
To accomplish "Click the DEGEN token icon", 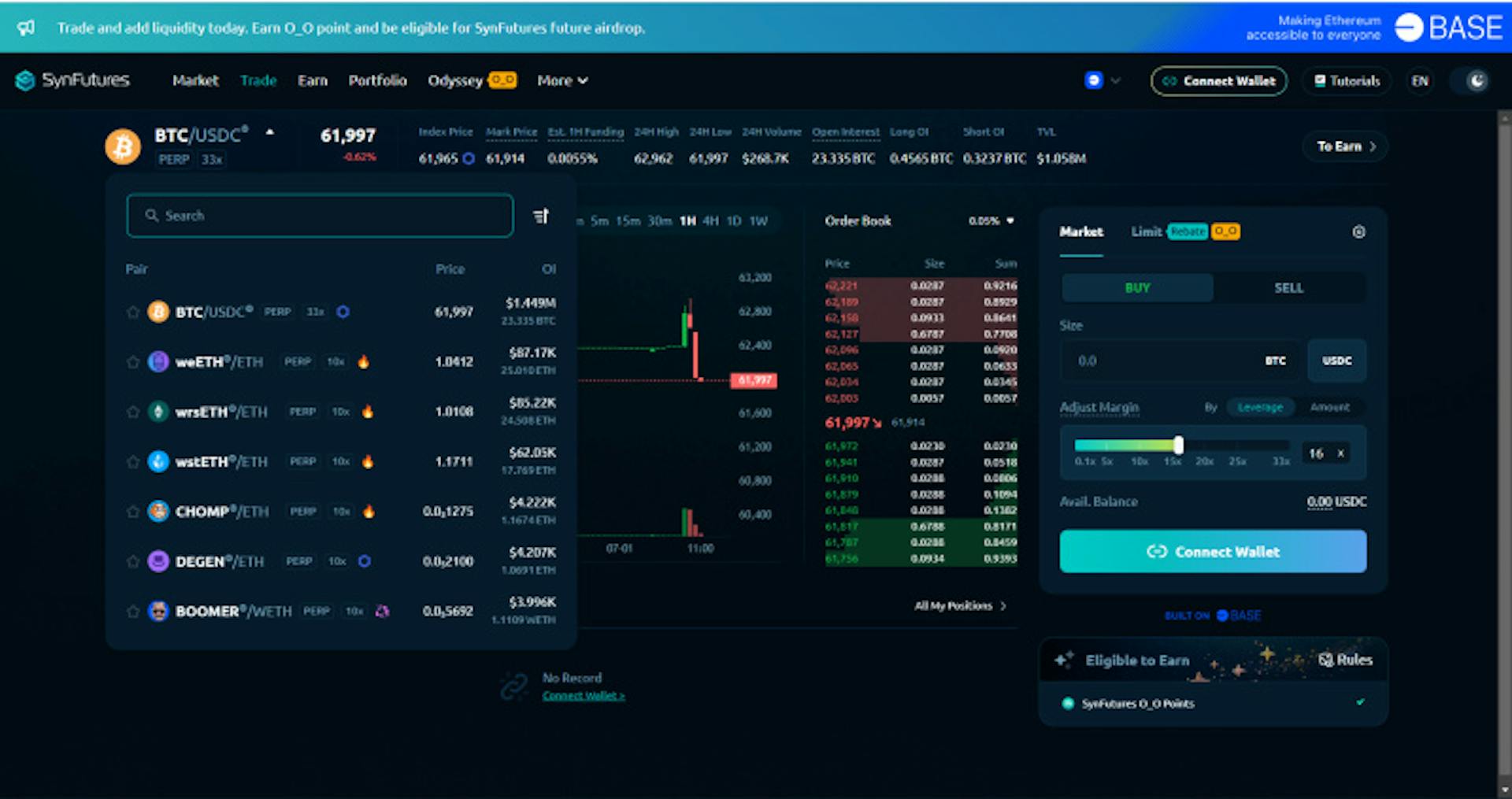I will (x=158, y=561).
